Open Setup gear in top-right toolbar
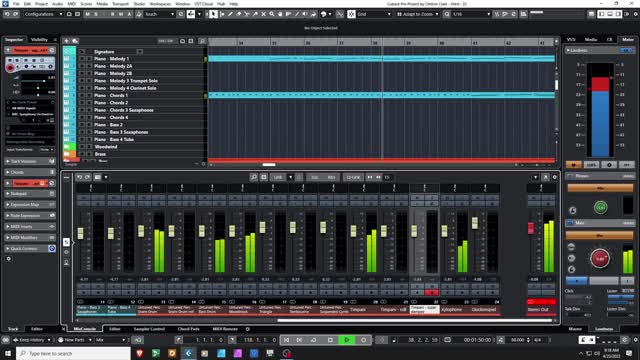This screenshot has width=640, height=360. pyautogui.click(x=636, y=14)
